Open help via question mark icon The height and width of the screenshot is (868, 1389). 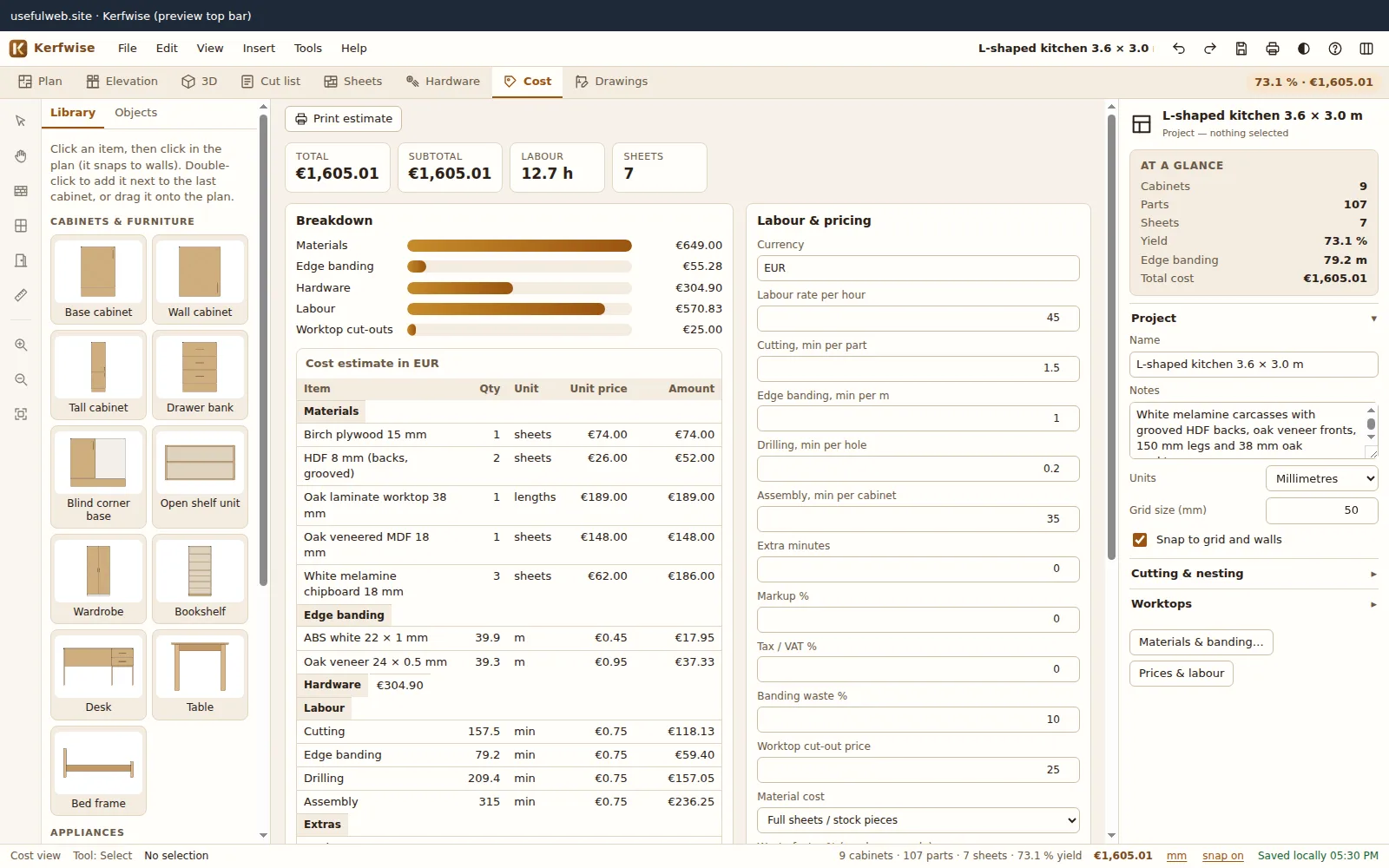1335,49
